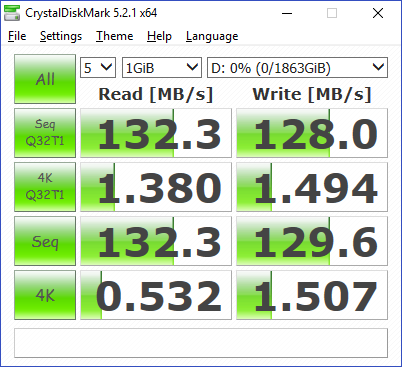Open the Help menu
402x367 pixels.
point(159,36)
